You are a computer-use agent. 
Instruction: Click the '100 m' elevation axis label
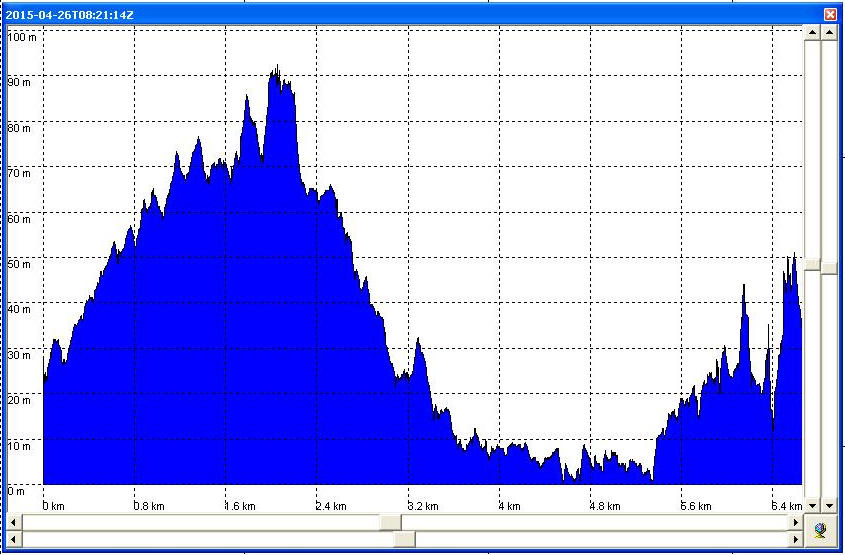pyautogui.click(x=22, y=38)
